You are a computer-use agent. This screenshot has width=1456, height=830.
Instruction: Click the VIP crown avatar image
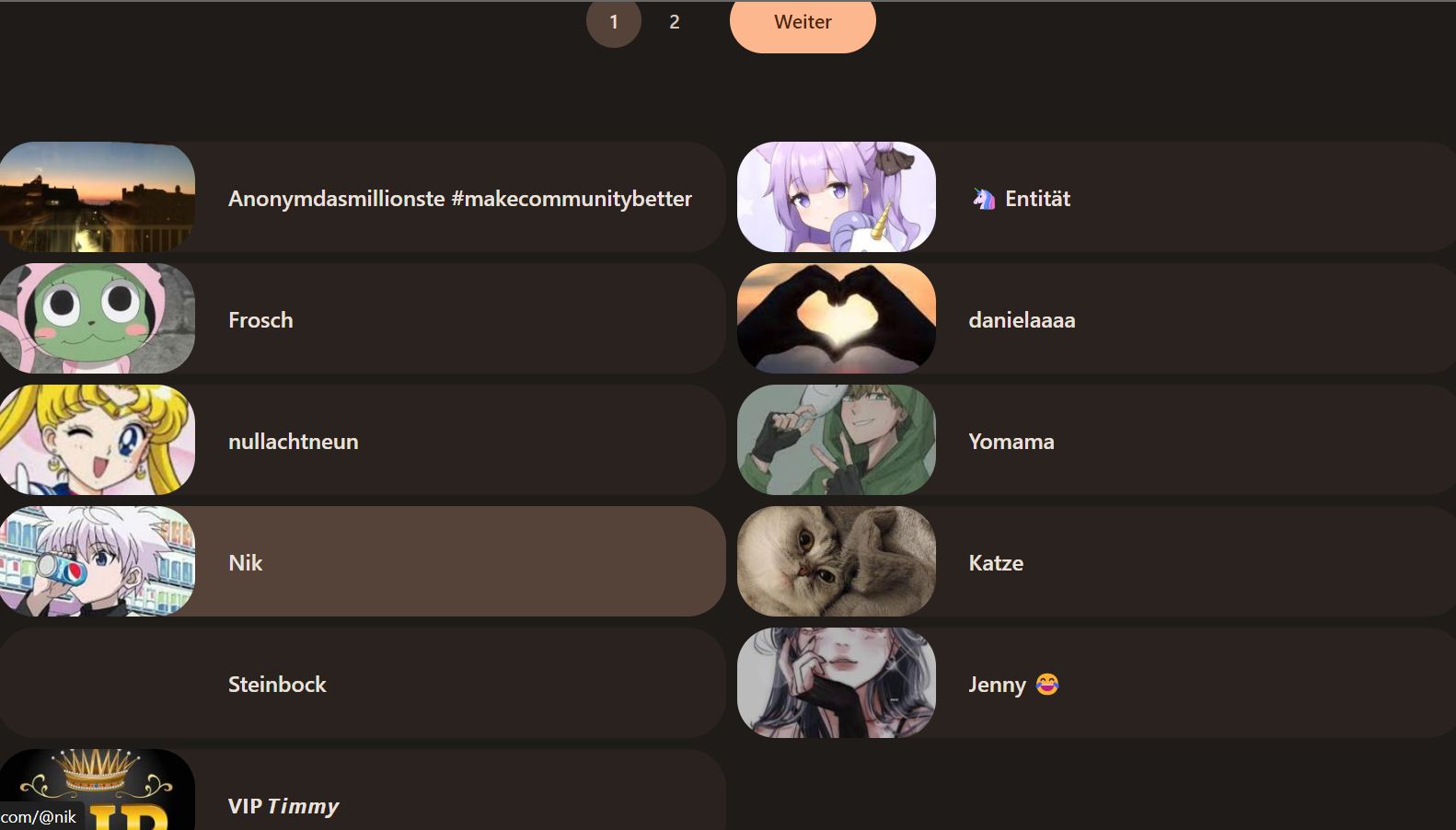pos(98,790)
